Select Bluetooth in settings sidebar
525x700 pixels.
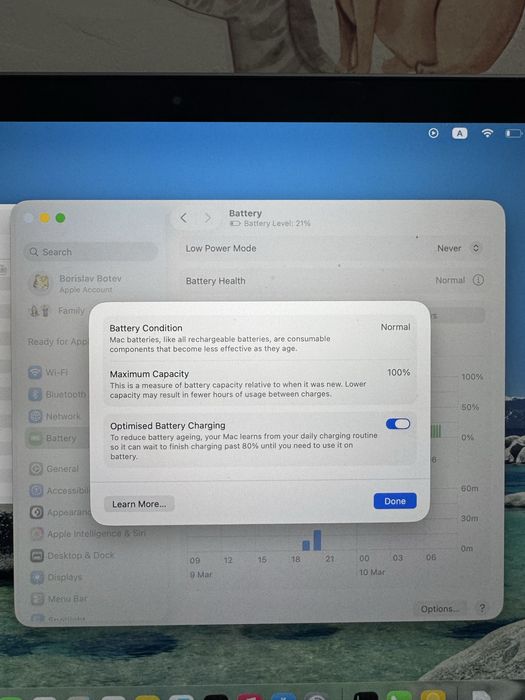coord(57,394)
